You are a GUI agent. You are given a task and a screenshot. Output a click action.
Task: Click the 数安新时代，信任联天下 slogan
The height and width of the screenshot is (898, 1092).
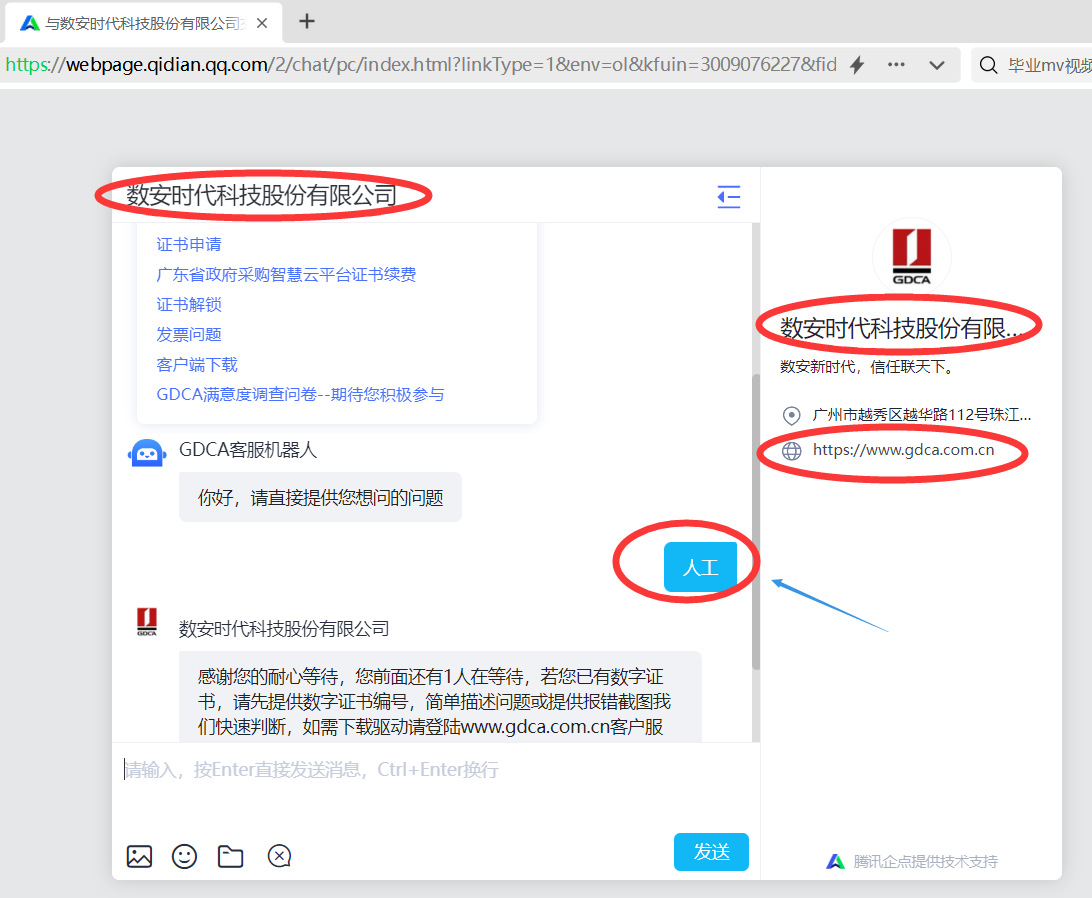[867, 366]
